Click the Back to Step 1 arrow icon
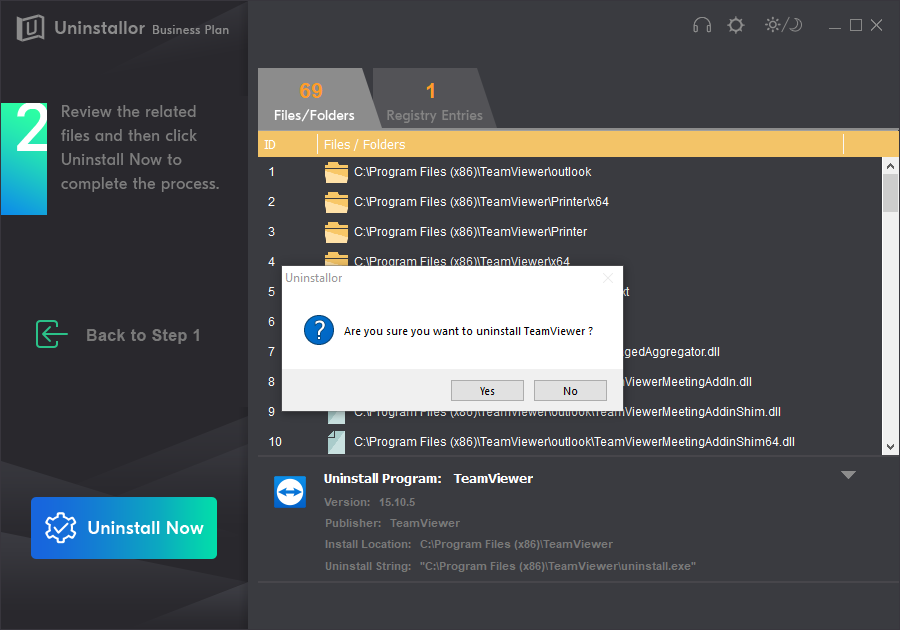 [51, 334]
